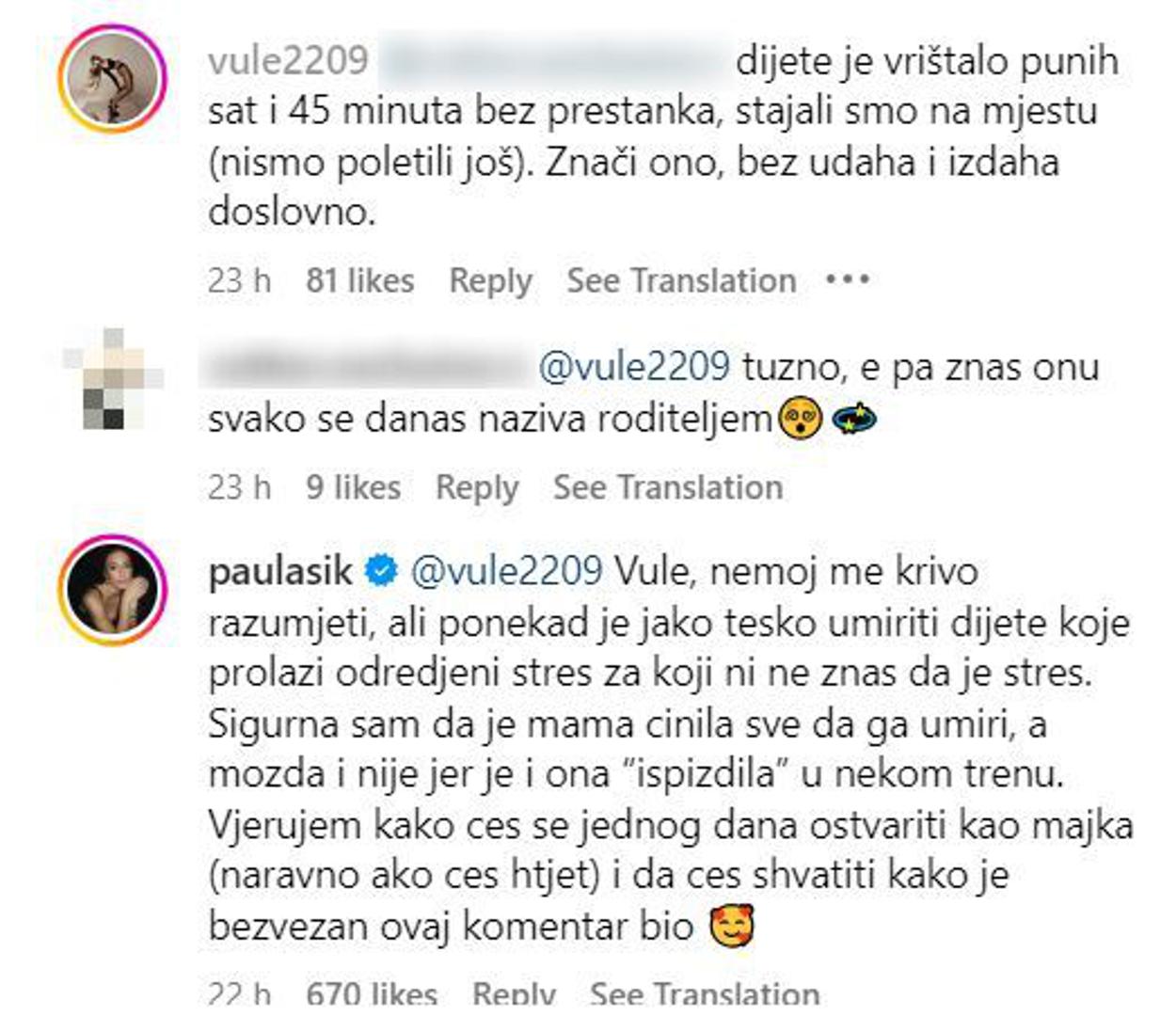Click @vule2209 mention in paulasik's reply
Screen dimensions: 1176x1016
click(507, 571)
